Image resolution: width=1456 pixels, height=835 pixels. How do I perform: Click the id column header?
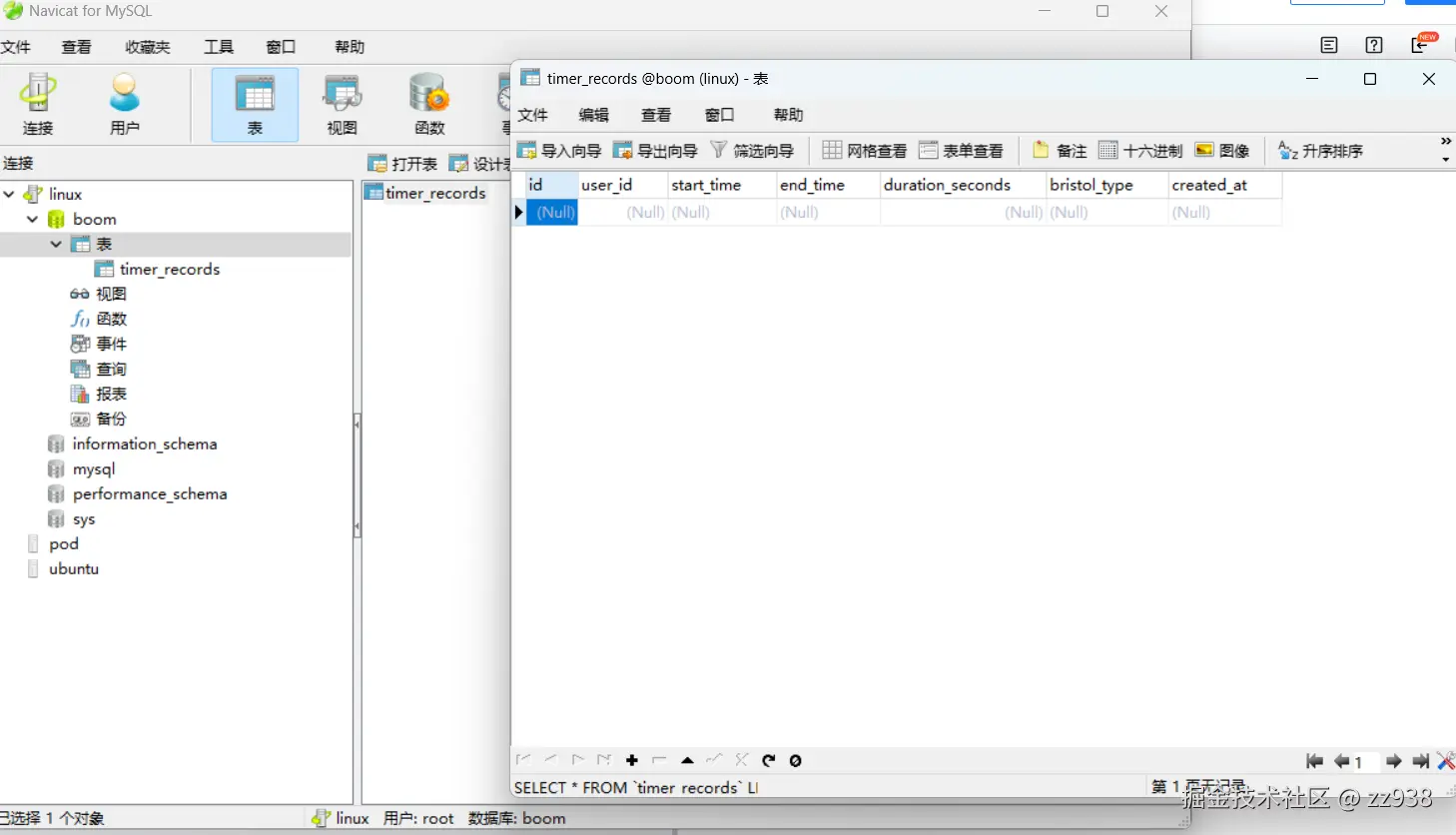point(552,185)
